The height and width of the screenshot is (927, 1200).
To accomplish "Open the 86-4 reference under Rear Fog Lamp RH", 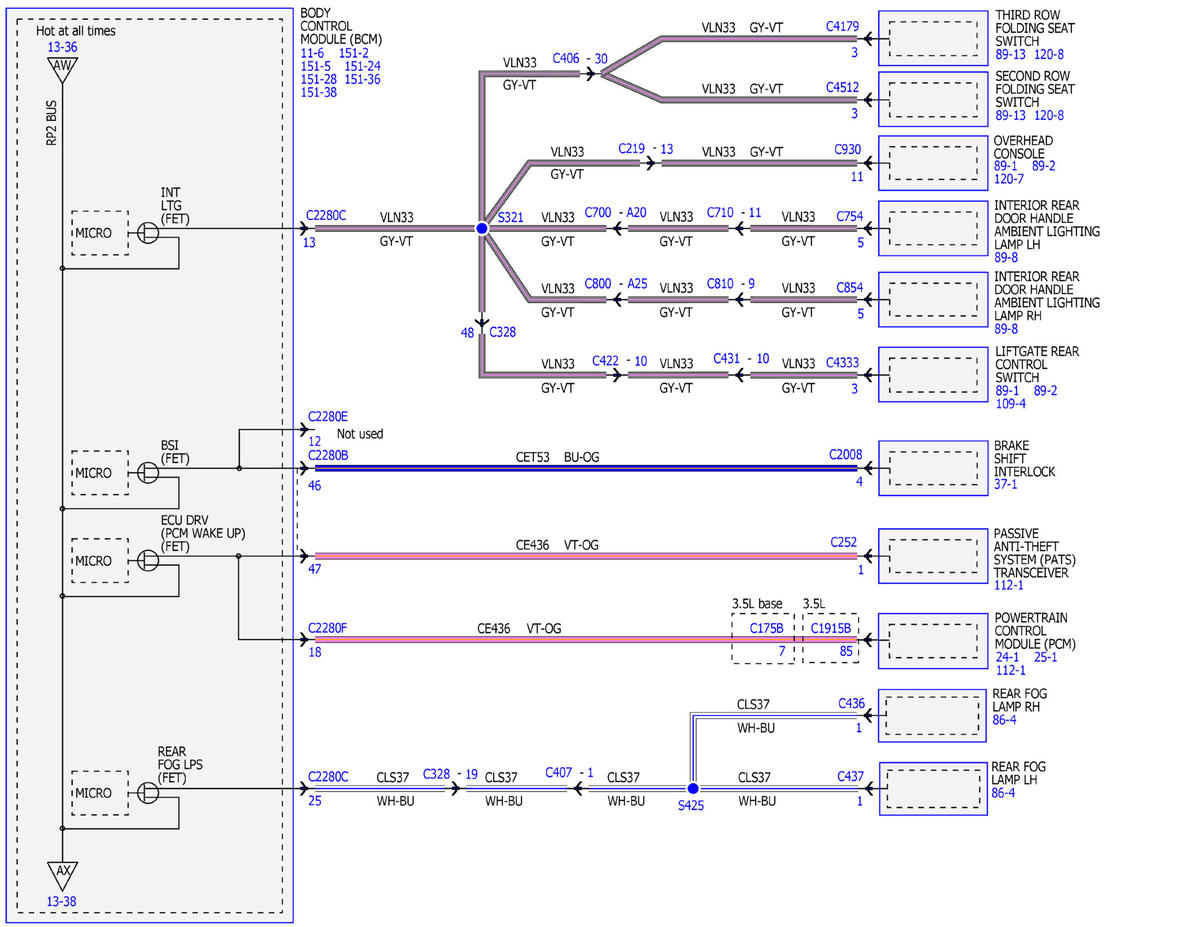I will click(x=1007, y=720).
